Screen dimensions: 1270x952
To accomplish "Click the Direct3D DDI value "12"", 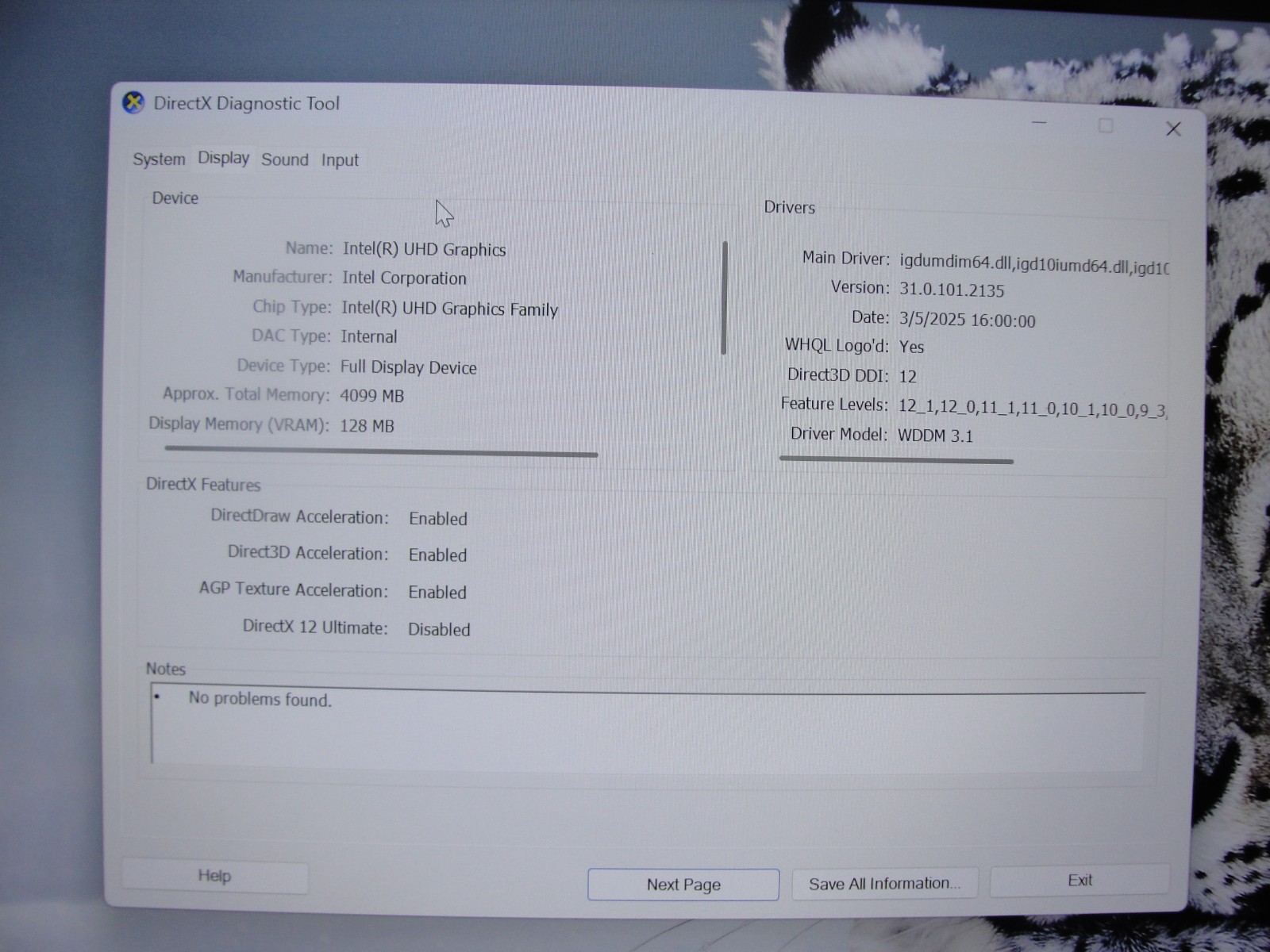I will tap(907, 376).
